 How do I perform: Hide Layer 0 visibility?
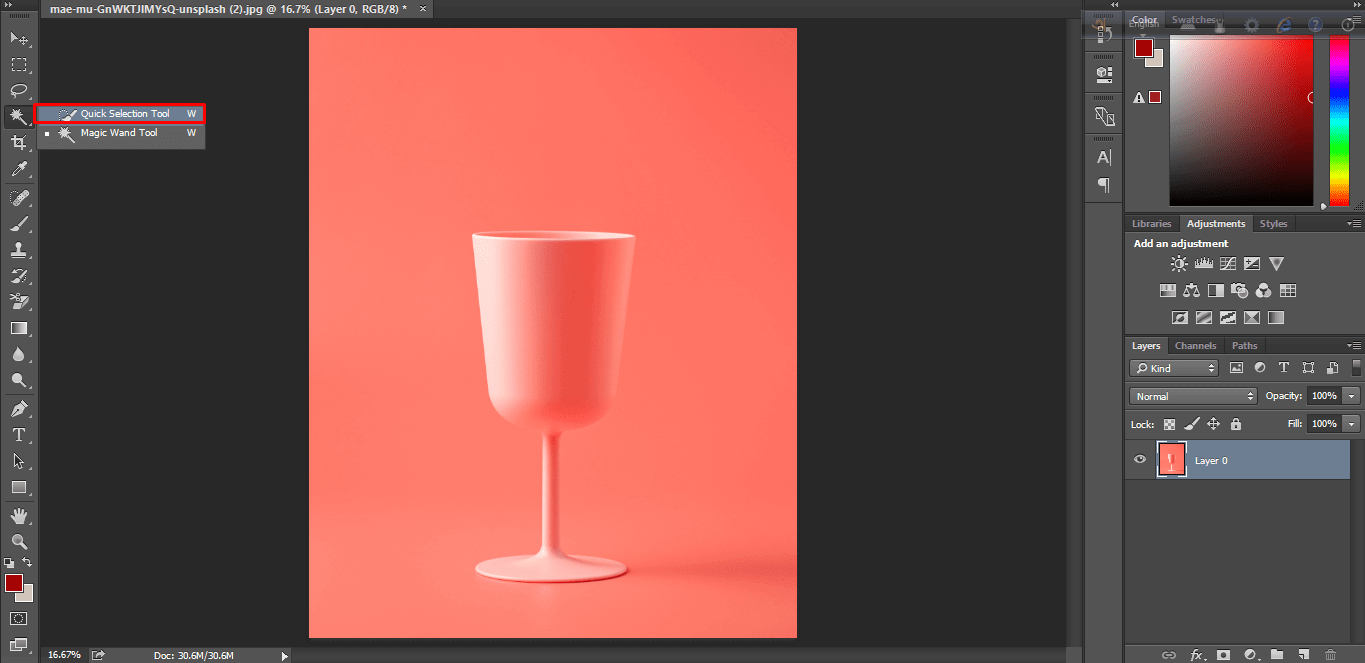pos(1139,459)
